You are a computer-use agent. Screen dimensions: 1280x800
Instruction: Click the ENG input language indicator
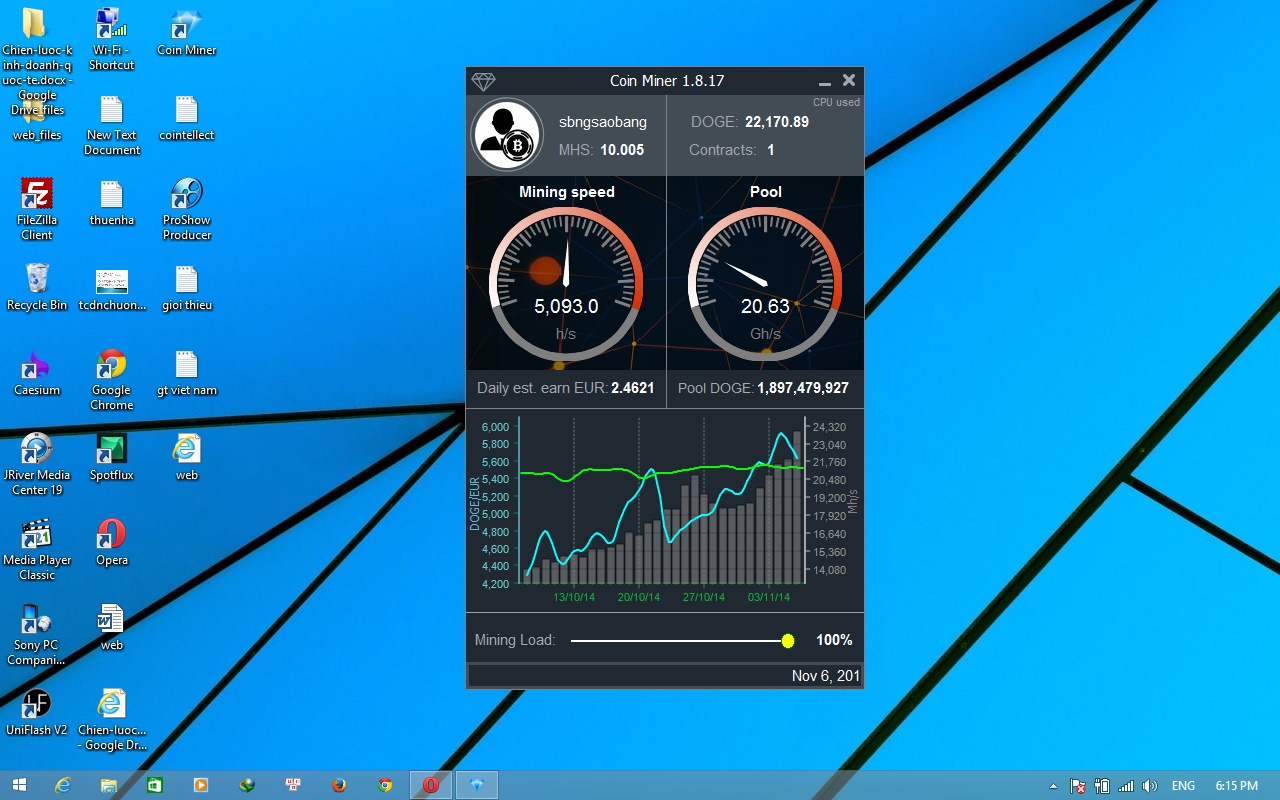pyautogui.click(x=1183, y=786)
